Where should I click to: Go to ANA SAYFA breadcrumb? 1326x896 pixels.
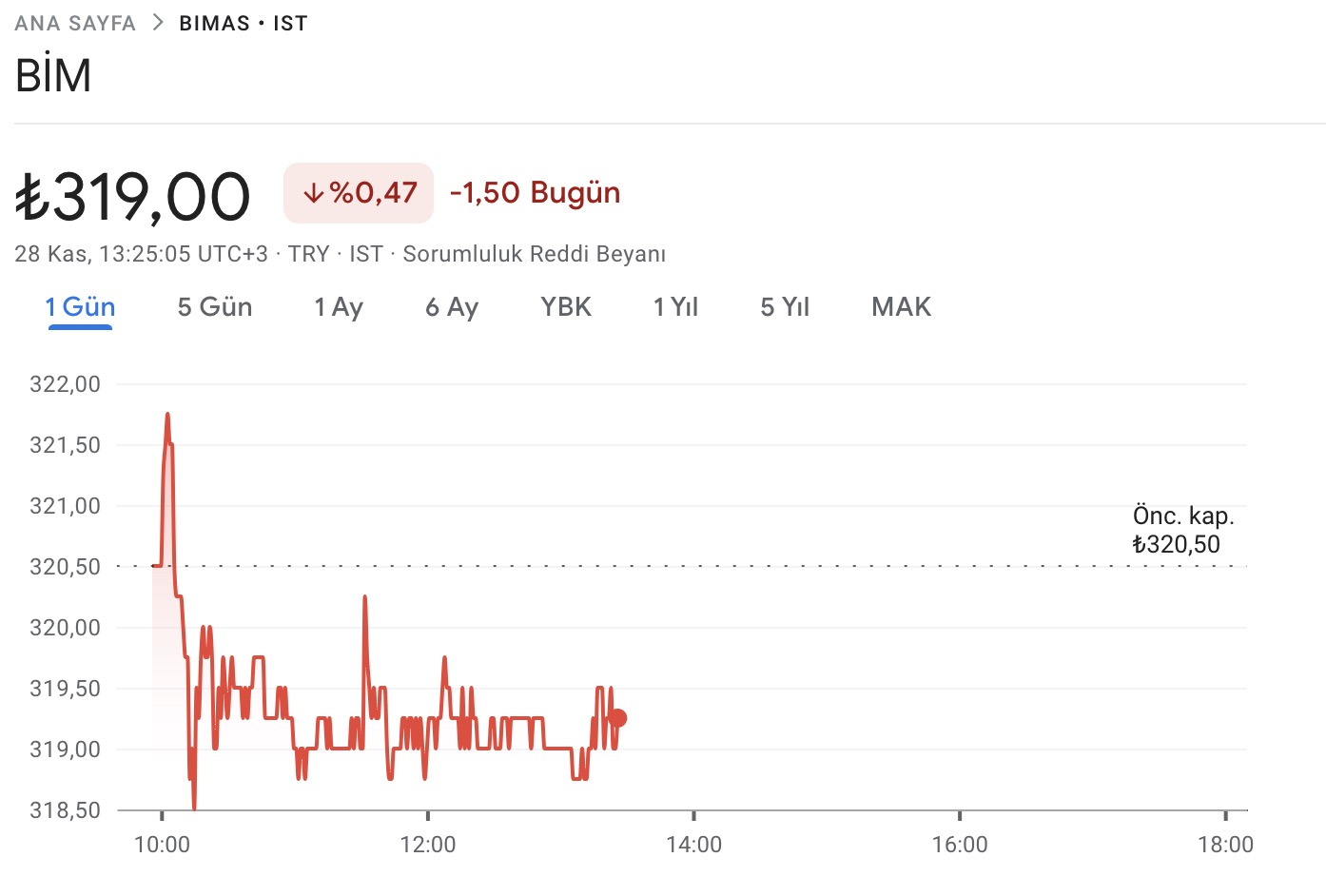coord(75,23)
